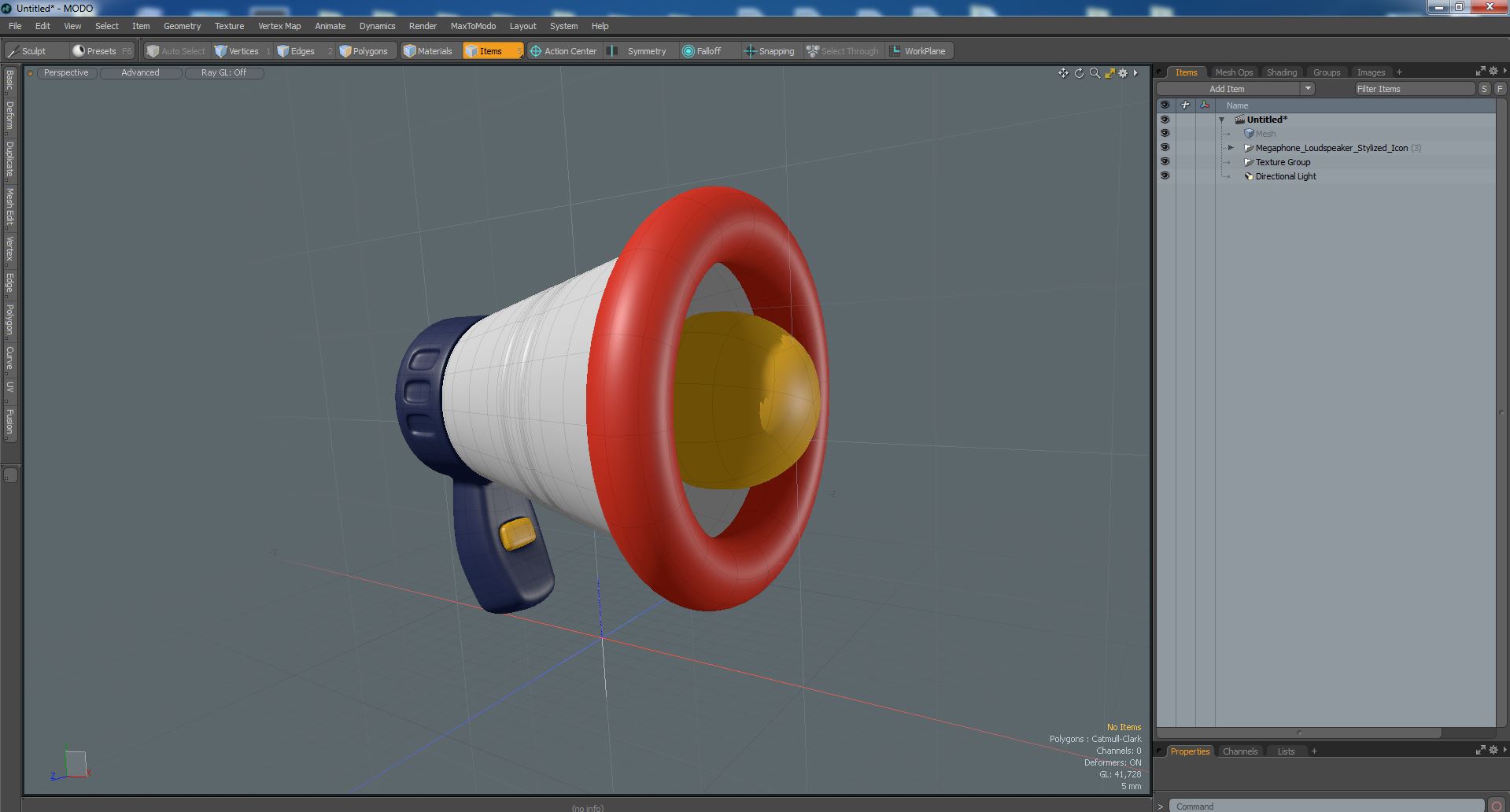This screenshot has width=1510, height=812.
Task: Activate Items selection mode
Action: tap(493, 51)
